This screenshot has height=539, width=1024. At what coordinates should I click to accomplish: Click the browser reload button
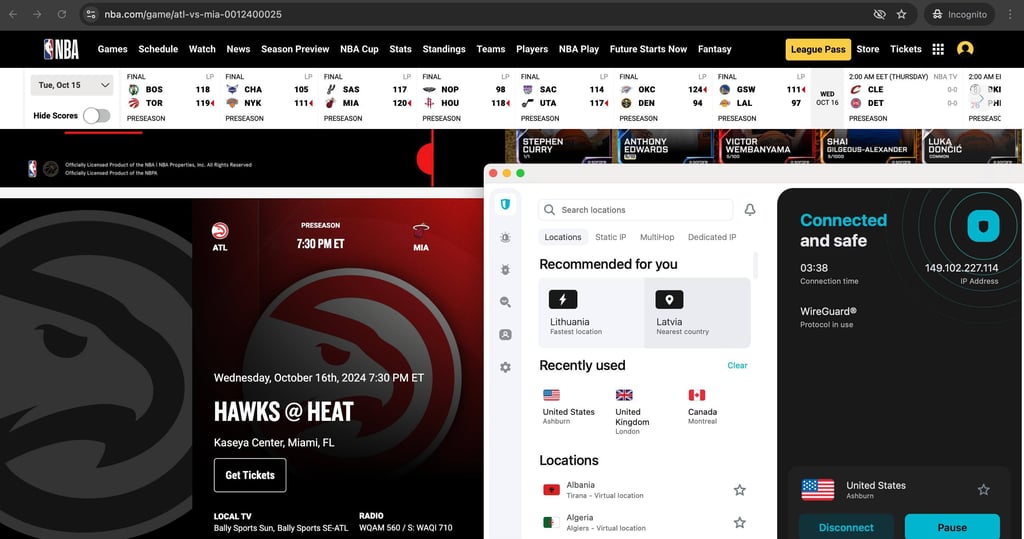click(61, 14)
